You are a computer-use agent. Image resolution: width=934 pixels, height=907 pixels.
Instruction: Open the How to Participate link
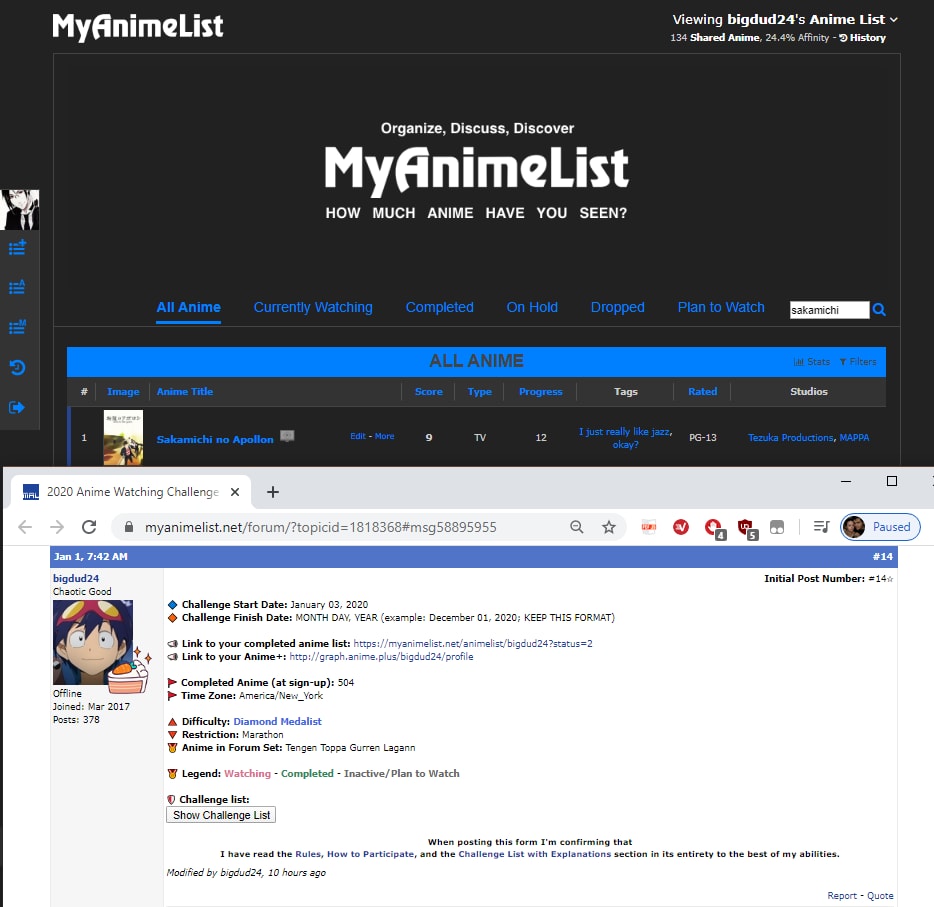[371, 854]
